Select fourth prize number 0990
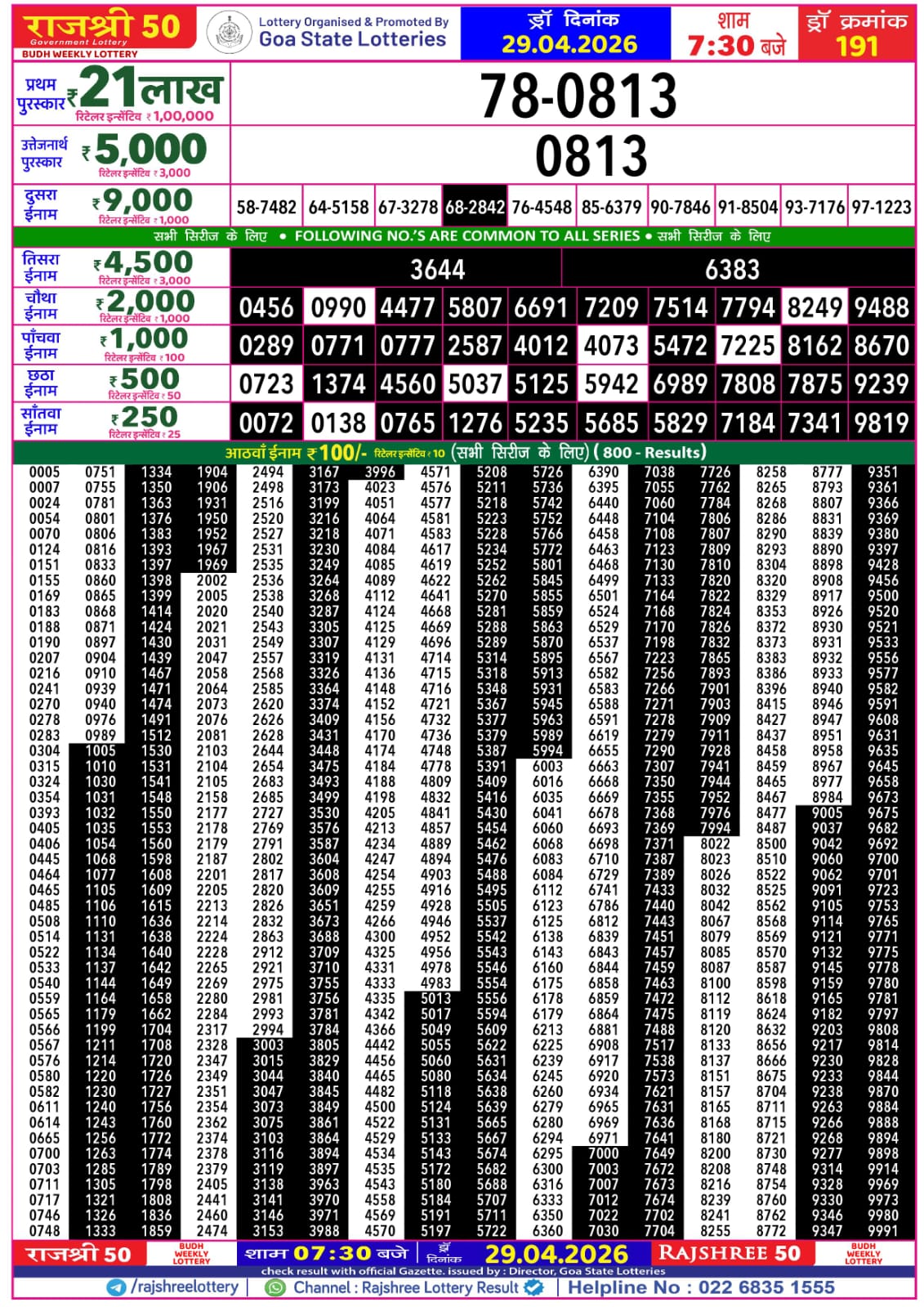 pyautogui.click(x=338, y=308)
